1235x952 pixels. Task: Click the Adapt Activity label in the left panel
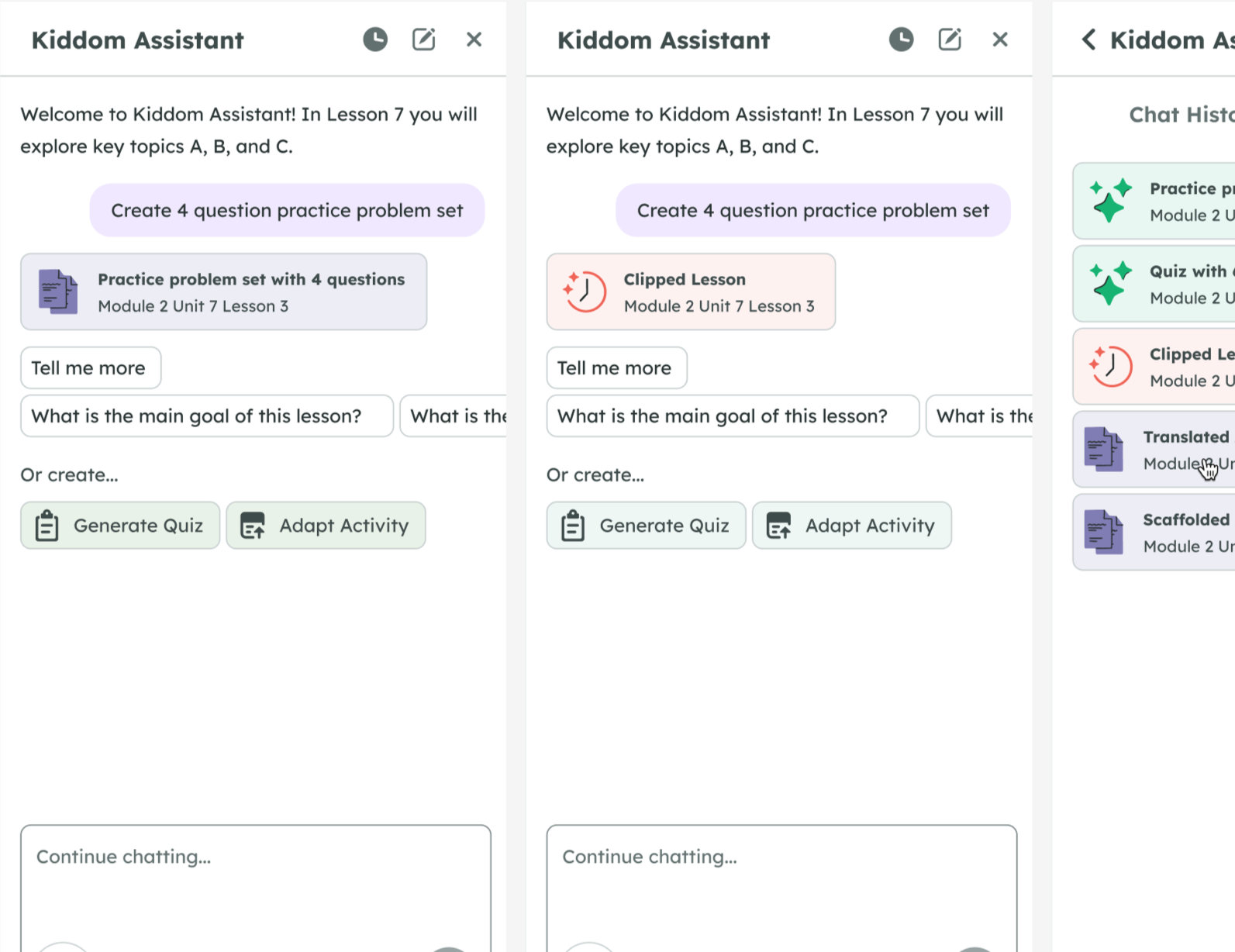point(343,526)
